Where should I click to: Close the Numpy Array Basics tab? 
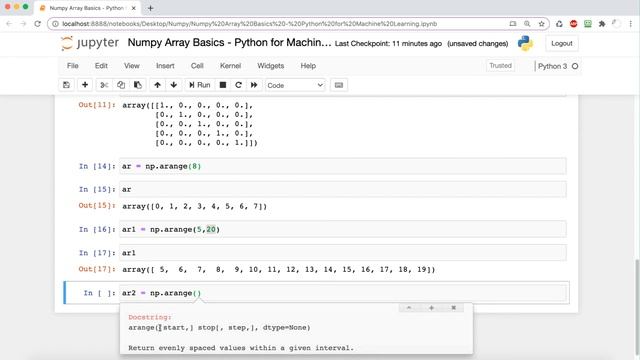click(133, 8)
